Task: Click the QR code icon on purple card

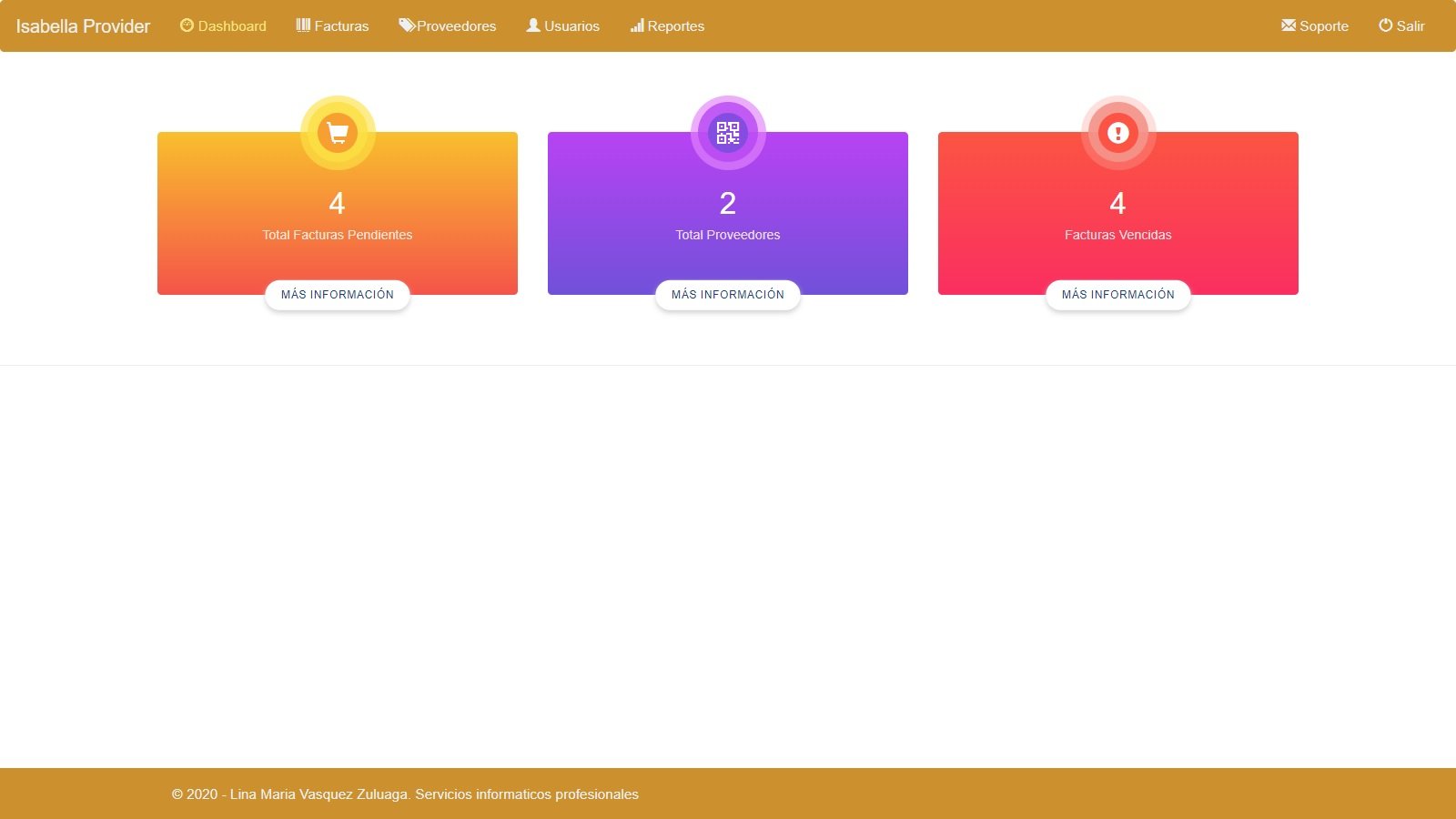Action: [x=728, y=133]
